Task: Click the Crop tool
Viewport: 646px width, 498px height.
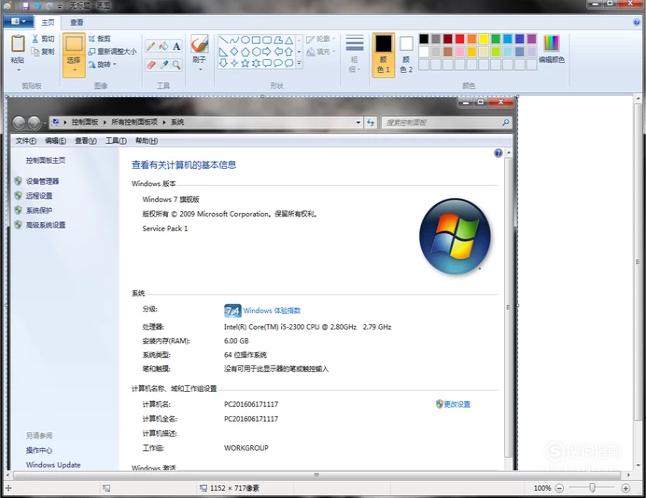Action: pos(99,39)
